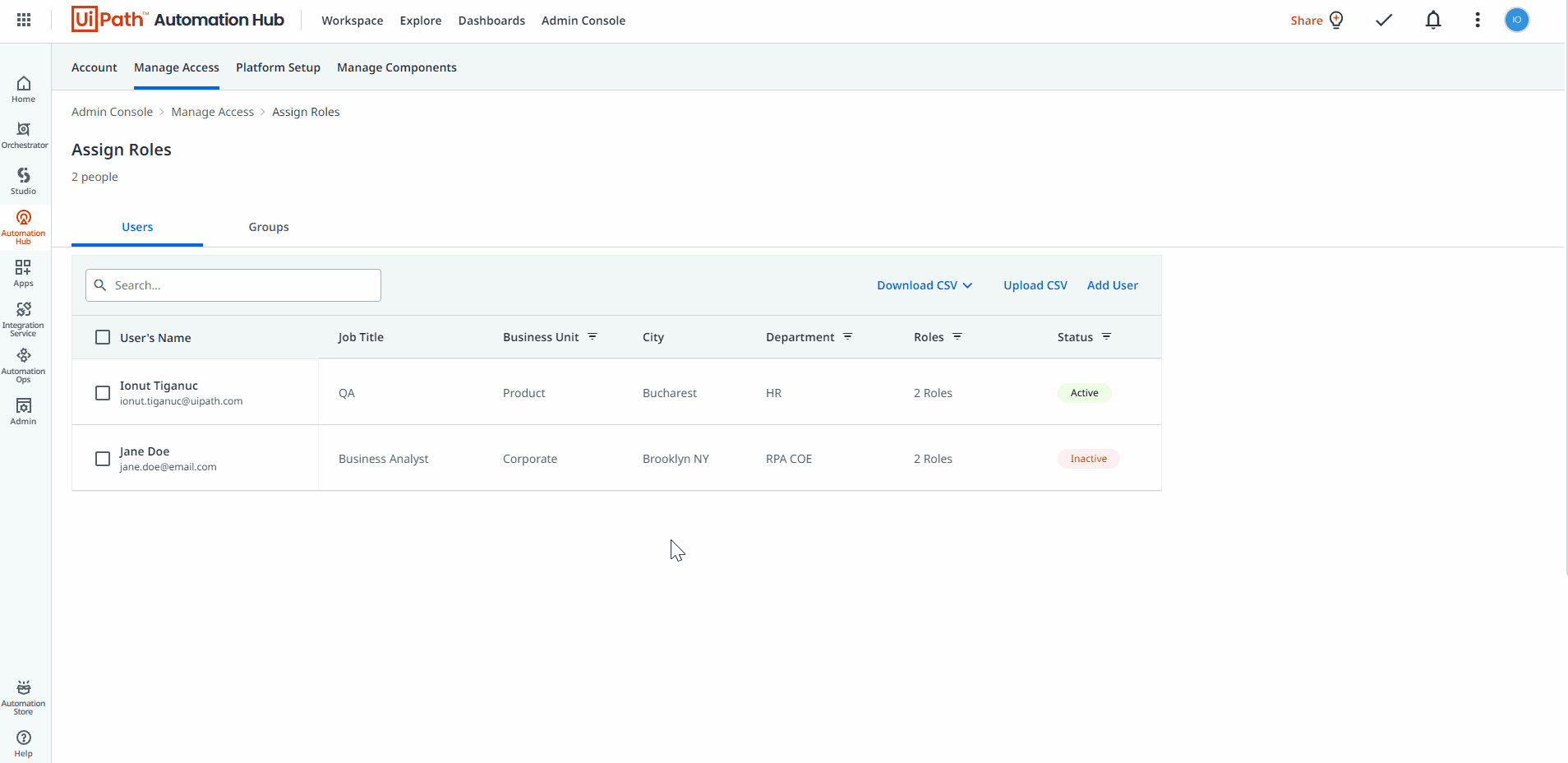Click the Corporate business unit cell

(530, 459)
